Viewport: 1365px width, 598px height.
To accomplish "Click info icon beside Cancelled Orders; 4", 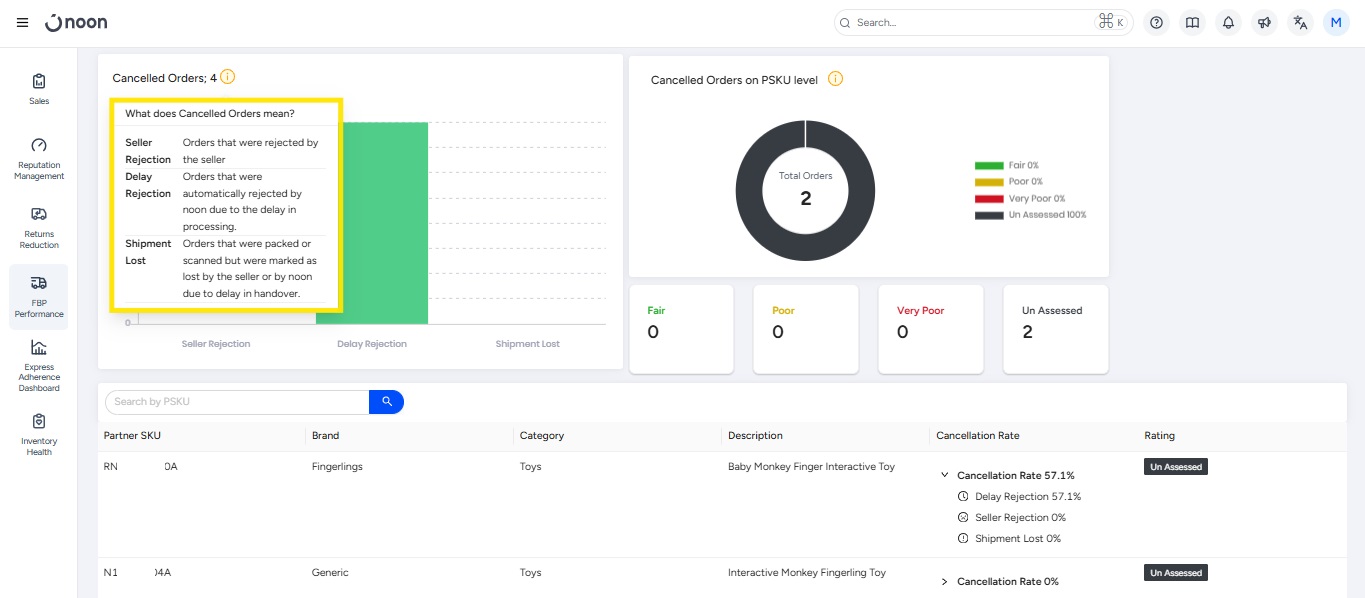I will click(228, 77).
